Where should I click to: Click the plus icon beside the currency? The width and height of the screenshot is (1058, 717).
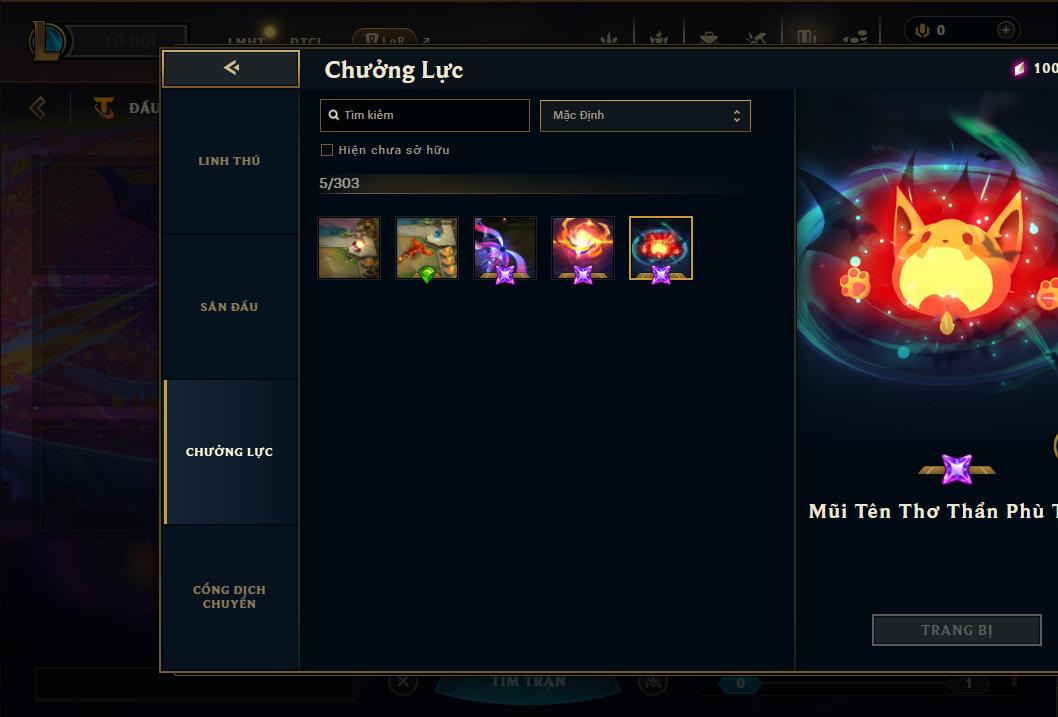click(x=1005, y=30)
